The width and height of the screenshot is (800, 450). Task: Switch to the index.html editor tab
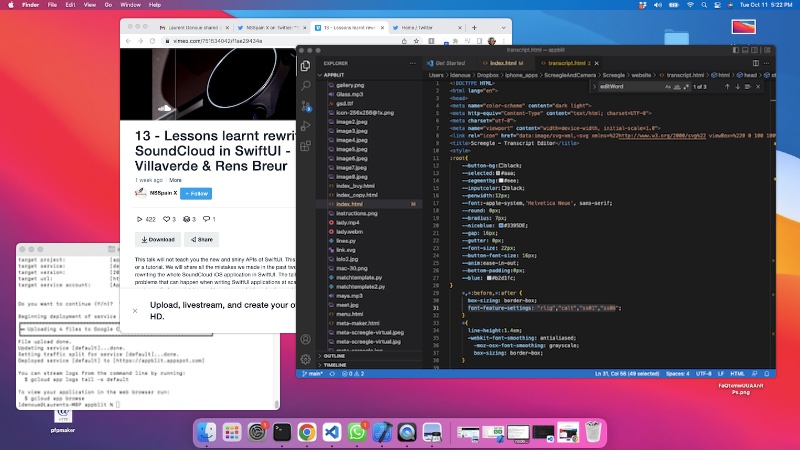click(504, 63)
